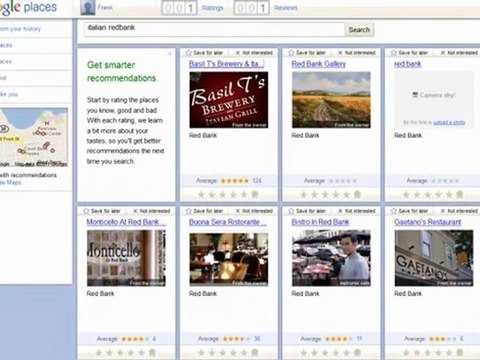Click Not interested X on Monticello card

point(135,211)
